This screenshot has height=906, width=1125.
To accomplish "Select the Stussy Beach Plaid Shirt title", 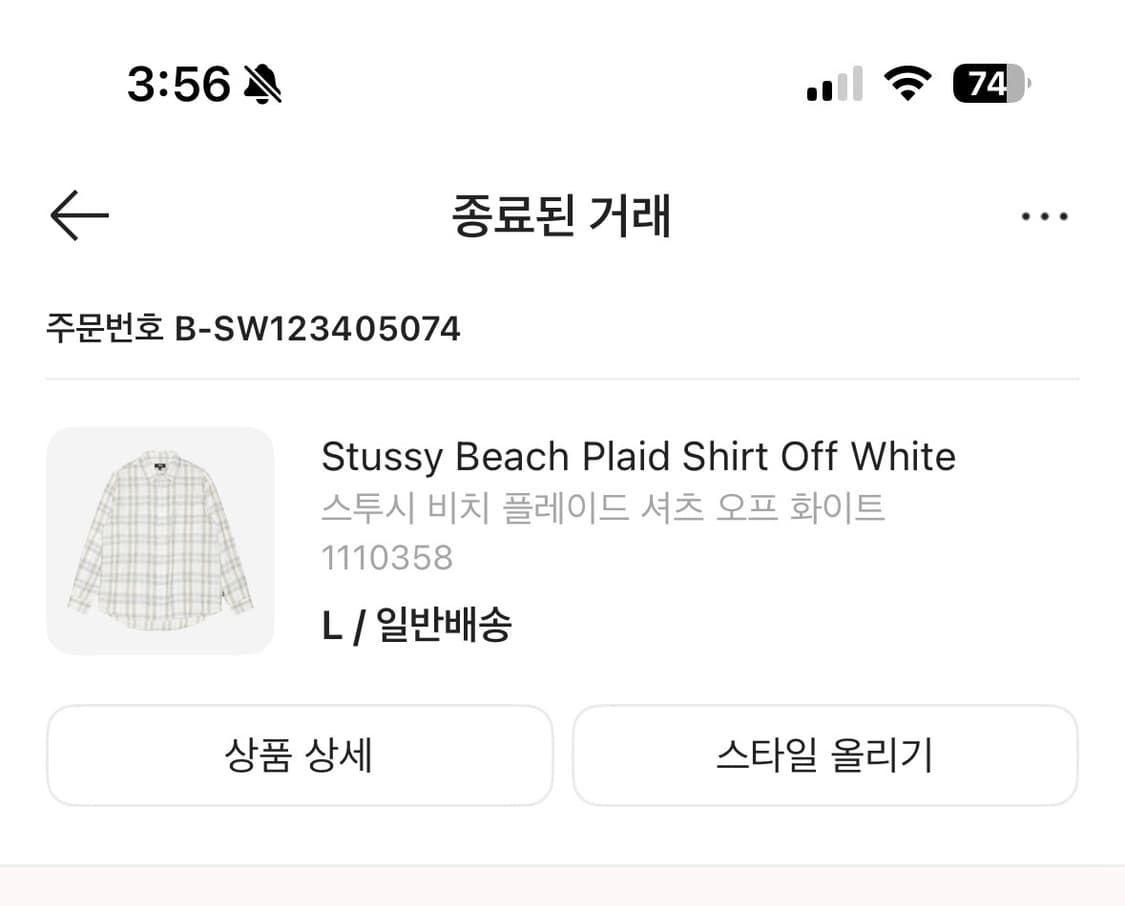I will pos(637,456).
